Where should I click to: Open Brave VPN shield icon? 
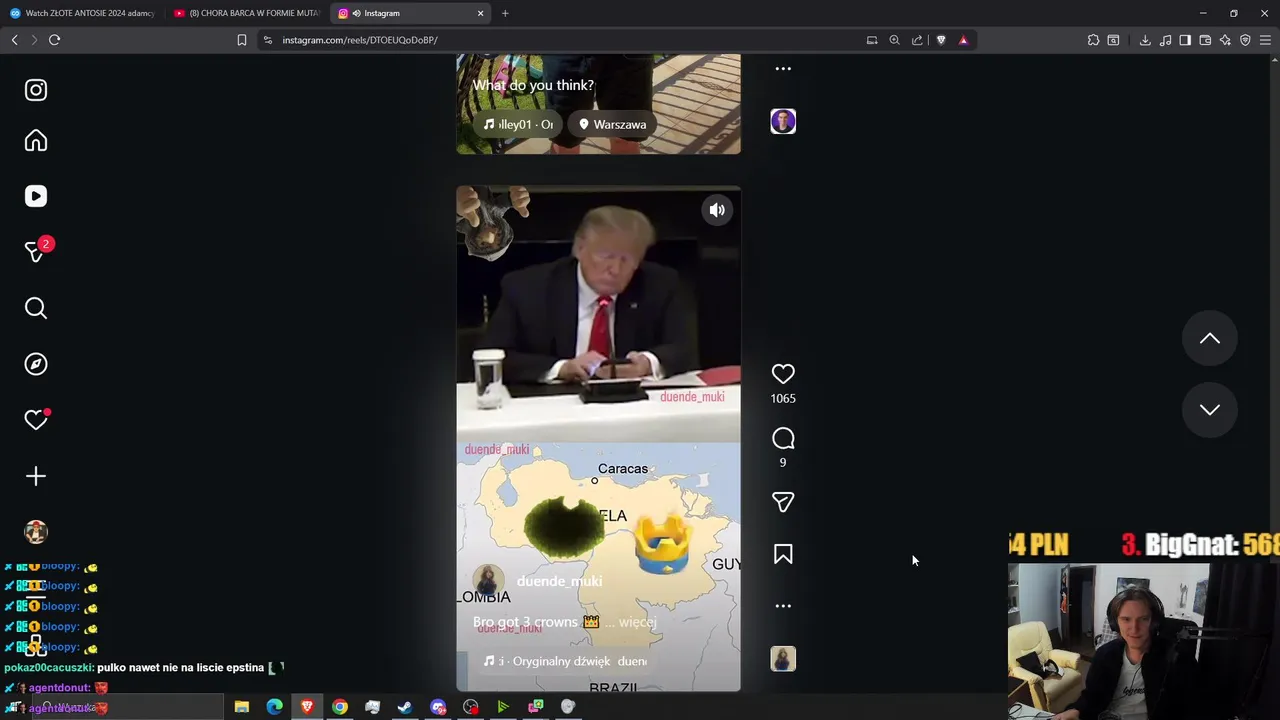click(x=1245, y=40)
